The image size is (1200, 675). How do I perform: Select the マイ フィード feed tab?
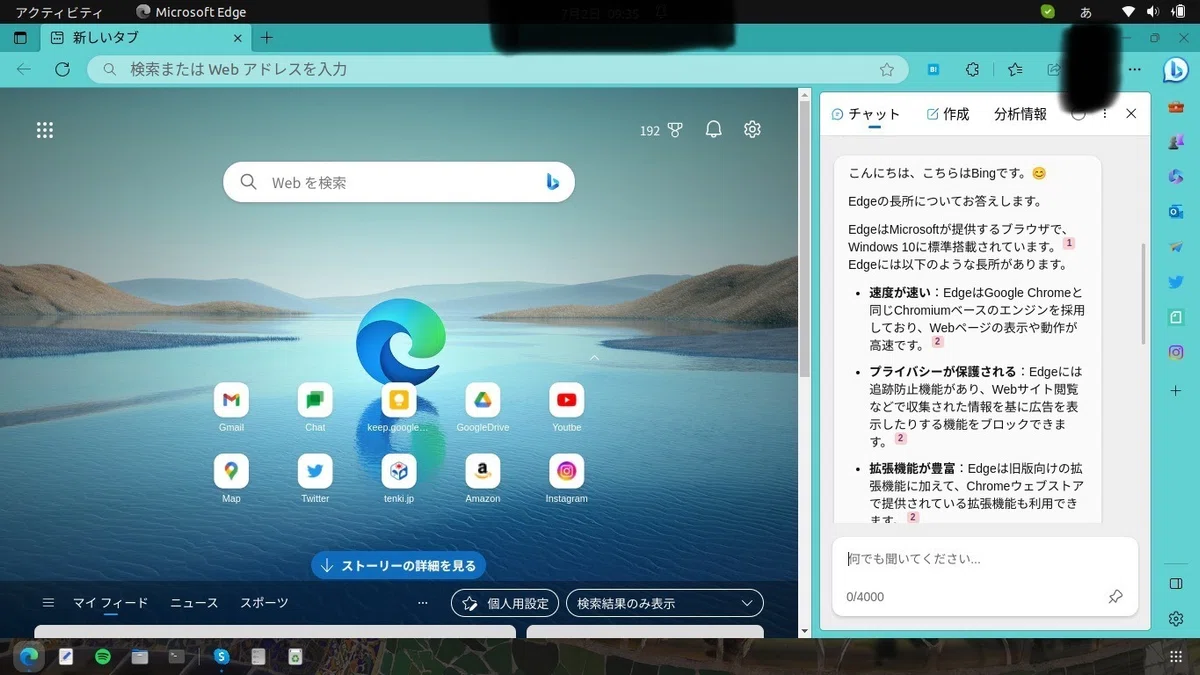click(x=110, y=603)
